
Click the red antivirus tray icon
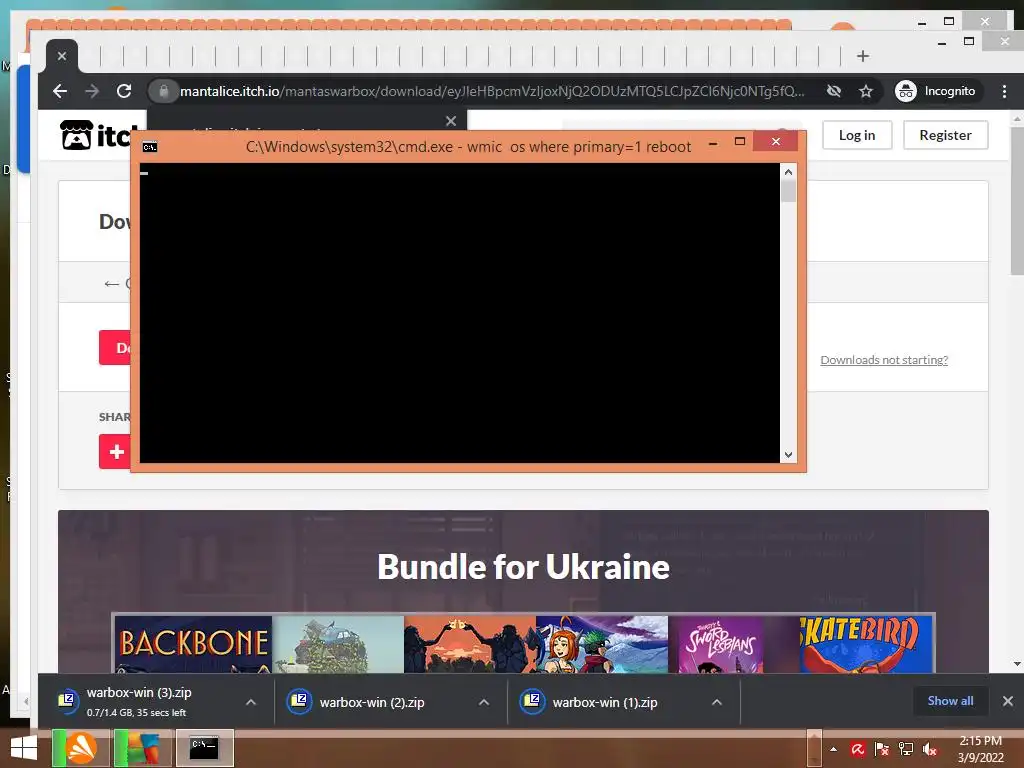(857, 749)
